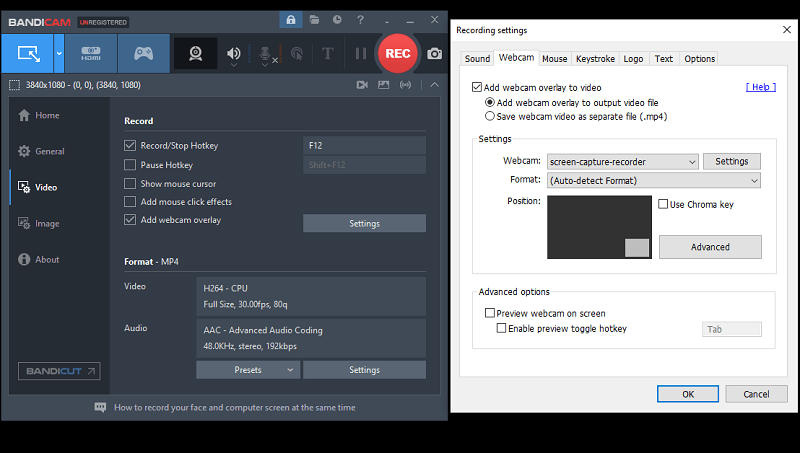
Task: Open the Webcam device dropdown
Action: point(622,161)
